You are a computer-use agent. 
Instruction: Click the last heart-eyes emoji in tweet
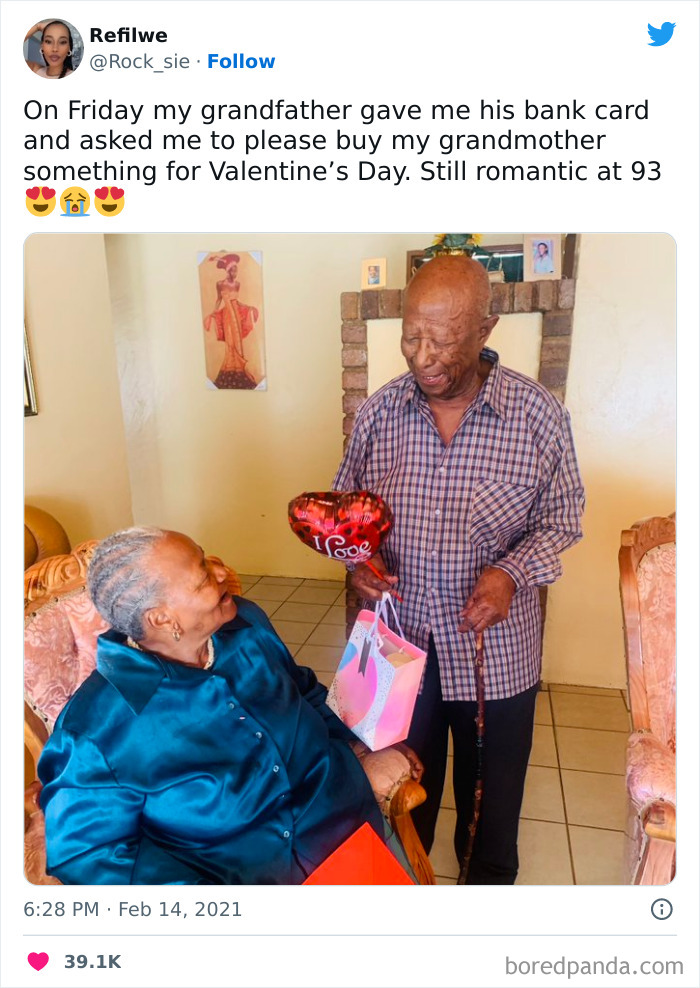pyautogui.click(x=110, y=202)
